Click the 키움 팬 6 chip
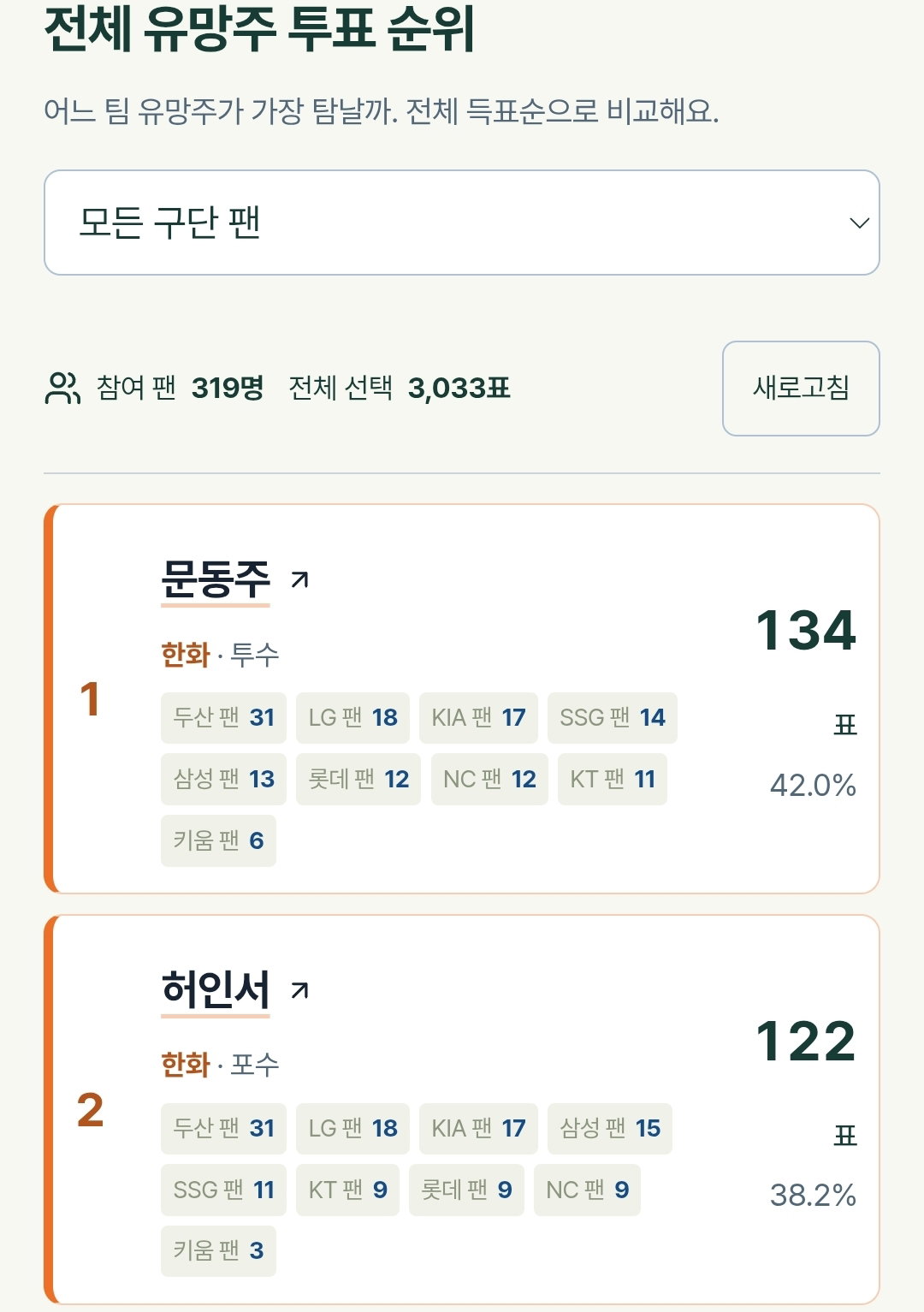The height and width of the screenshot is (1312, 924). coord(218,841)
